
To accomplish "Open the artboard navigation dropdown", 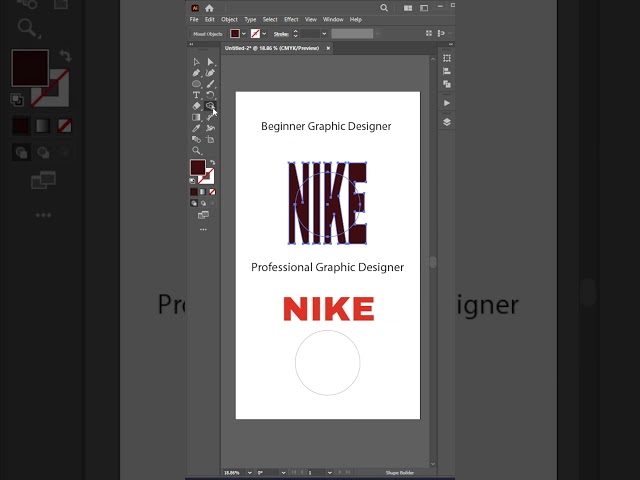I will [329, 473].
